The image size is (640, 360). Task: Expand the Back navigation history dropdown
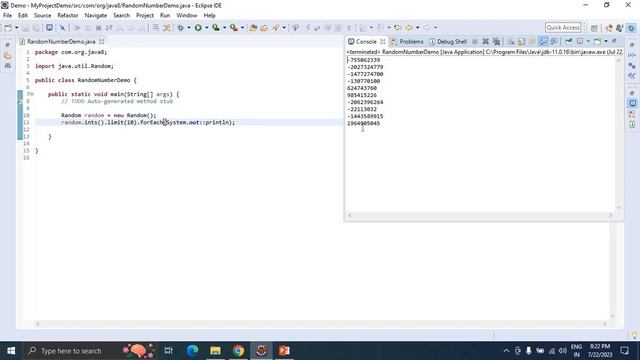pos(418,28)
